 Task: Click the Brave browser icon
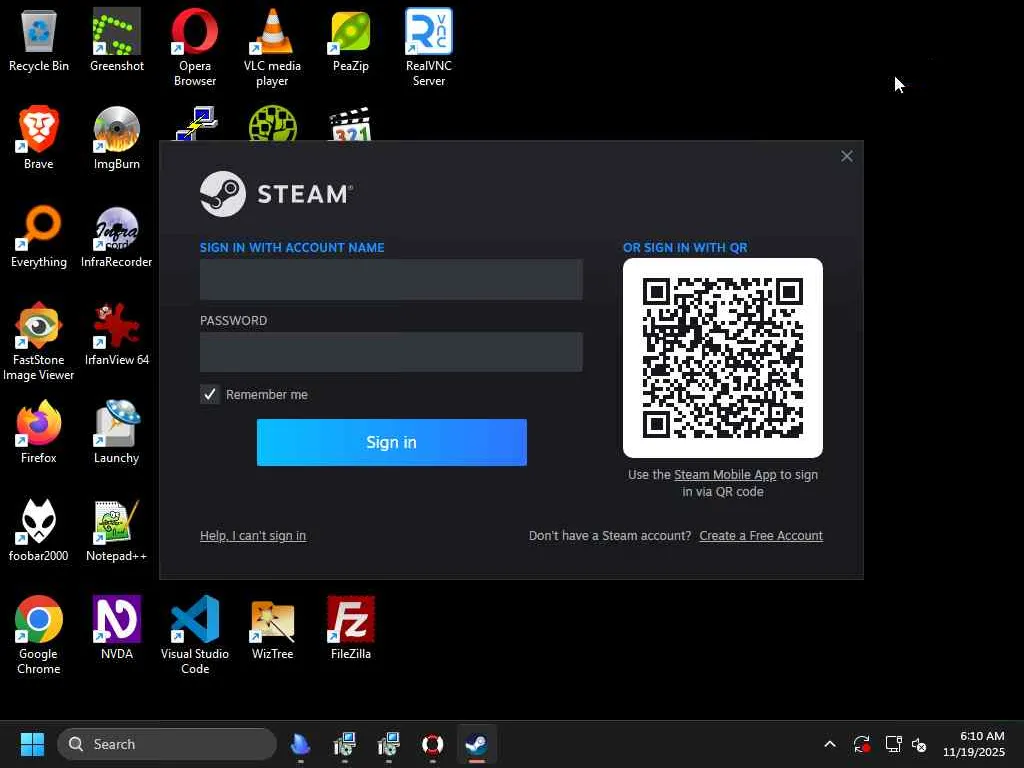(39, 138)
